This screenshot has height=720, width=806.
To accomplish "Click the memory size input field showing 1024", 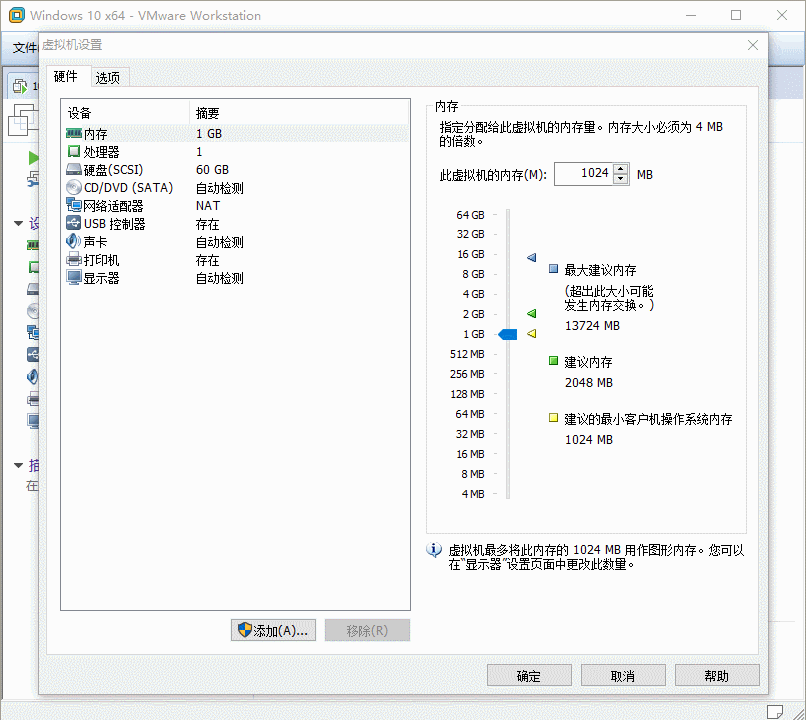I will click(584, 174).
